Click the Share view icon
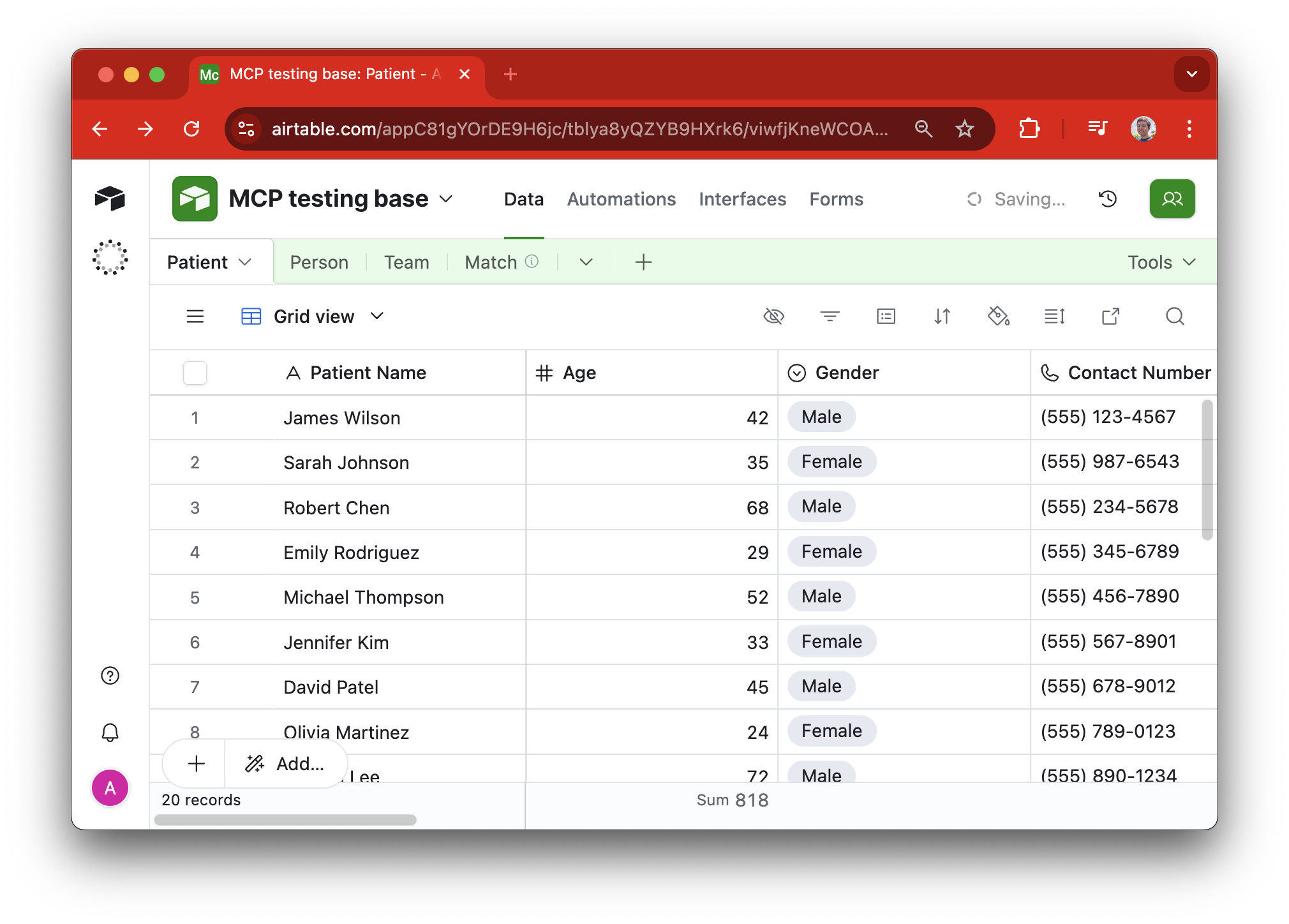 pos(1110,317)
